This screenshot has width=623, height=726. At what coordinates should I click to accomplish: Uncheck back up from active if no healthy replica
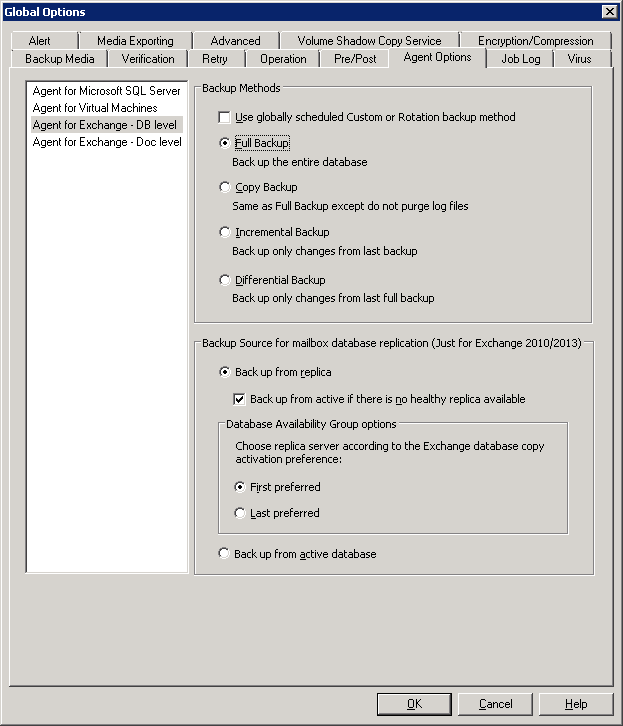240,399
